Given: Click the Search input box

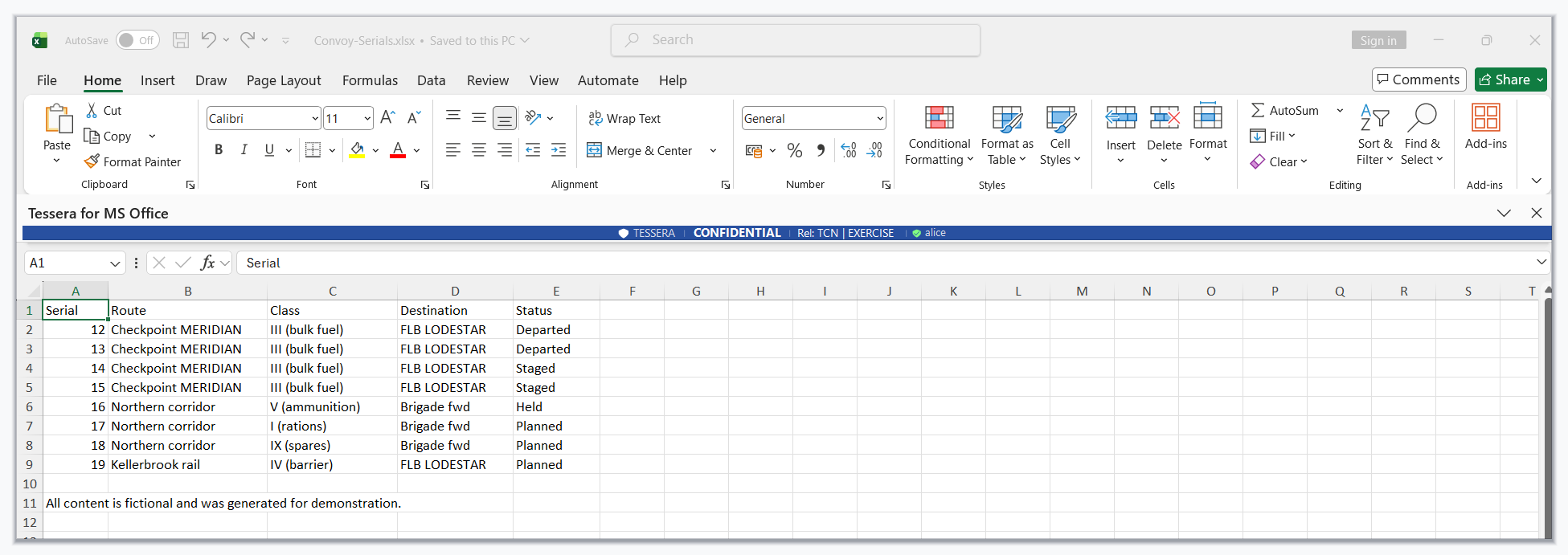Looking at the screenshot, I should 796,40.
